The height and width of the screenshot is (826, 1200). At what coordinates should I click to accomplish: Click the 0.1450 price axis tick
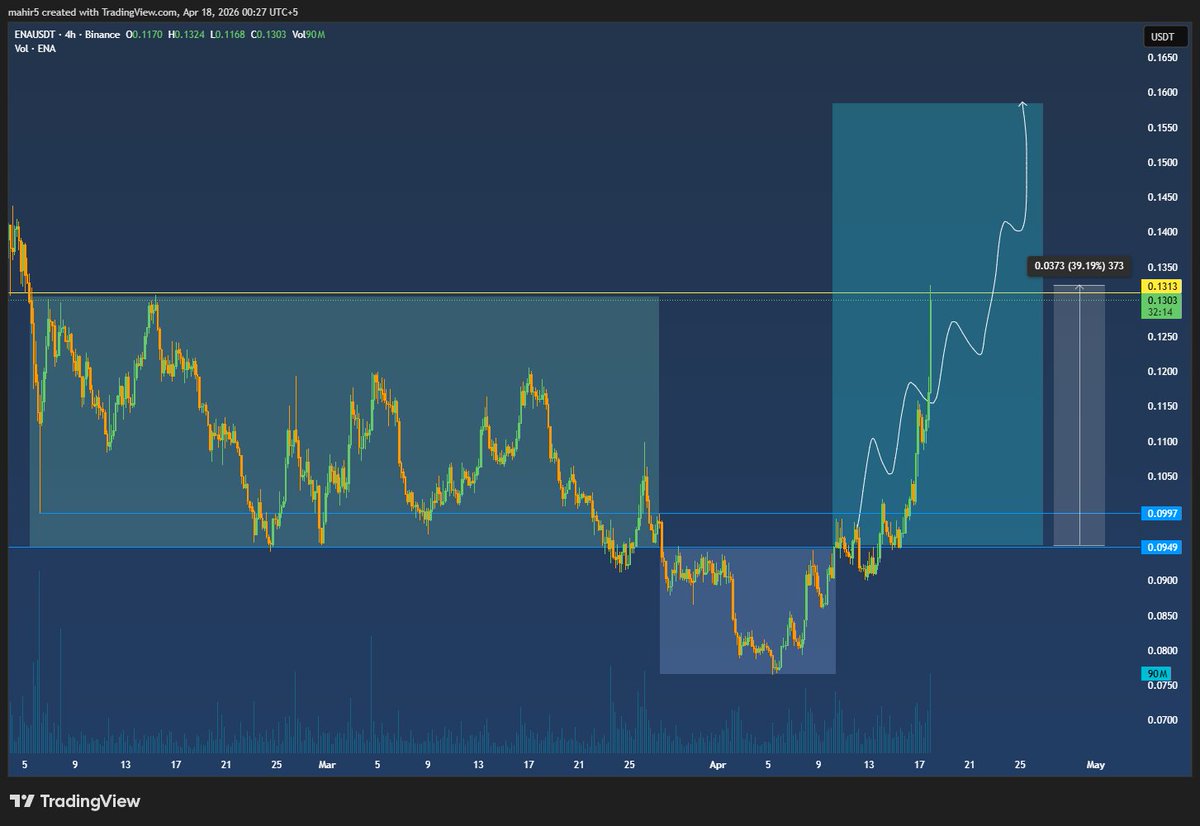coord(1163,198)
